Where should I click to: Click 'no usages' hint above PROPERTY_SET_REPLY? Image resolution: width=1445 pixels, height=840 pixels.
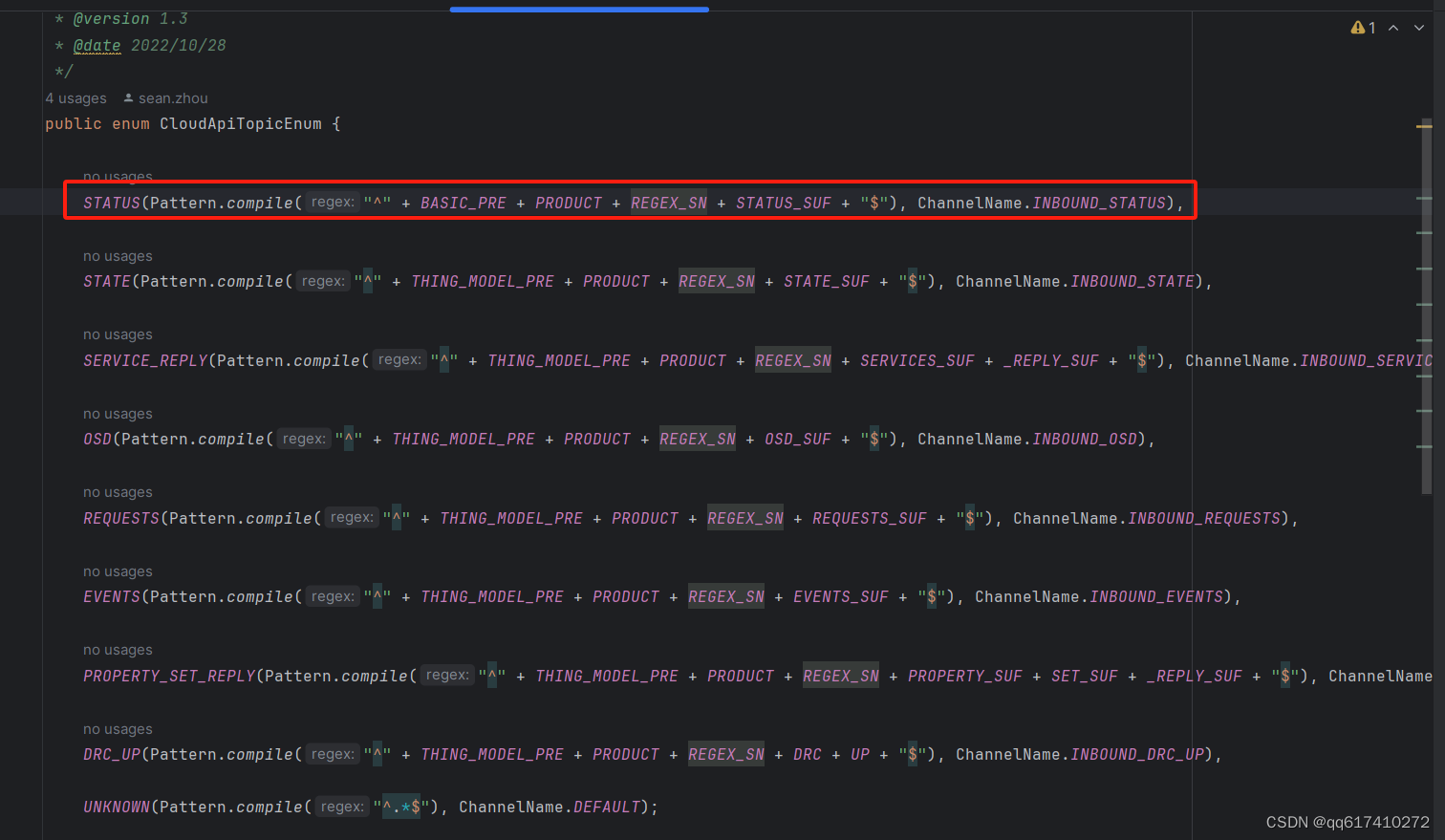coord(118,650)
